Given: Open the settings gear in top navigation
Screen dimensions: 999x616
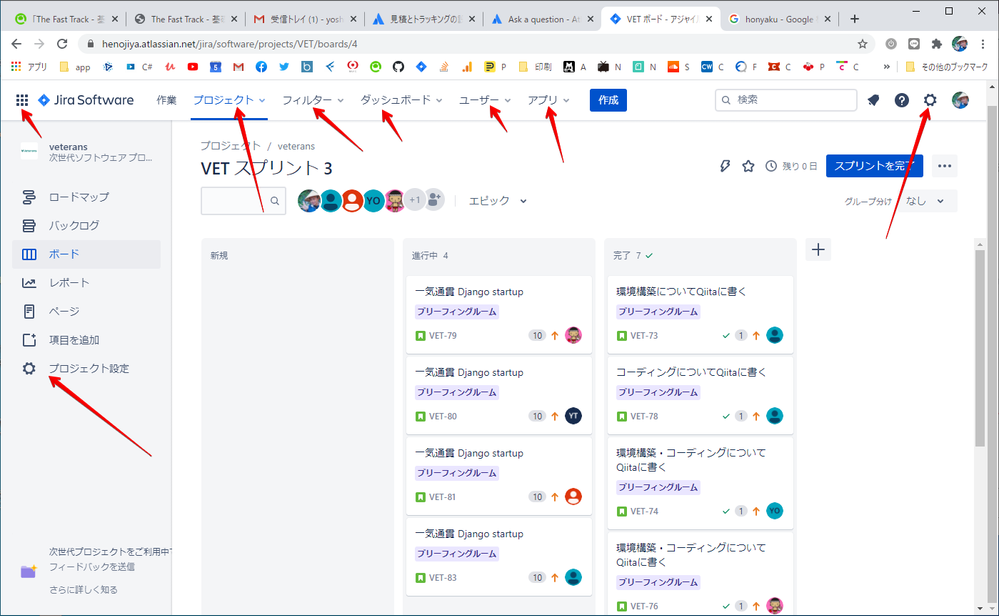Looking at the screenshot, I should [x=930, y=99].
